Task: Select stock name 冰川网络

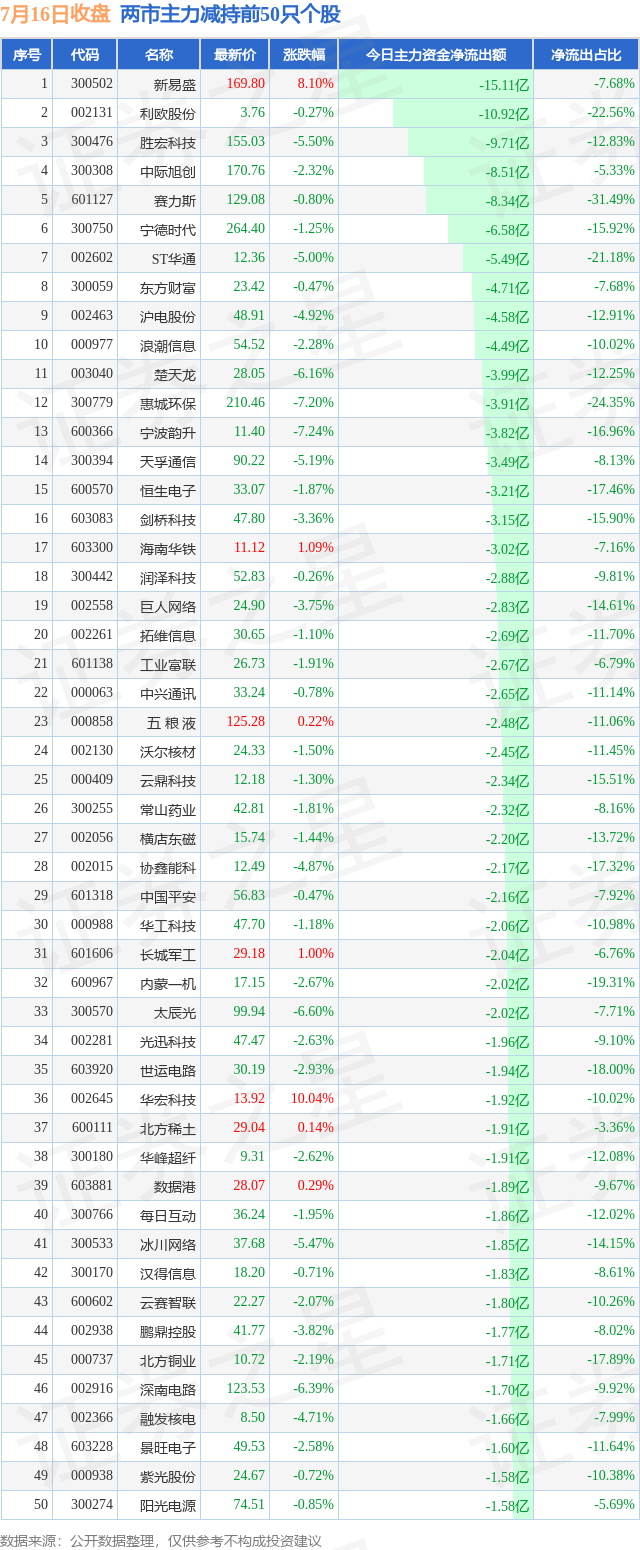Action: click(x=168, y=1245)
